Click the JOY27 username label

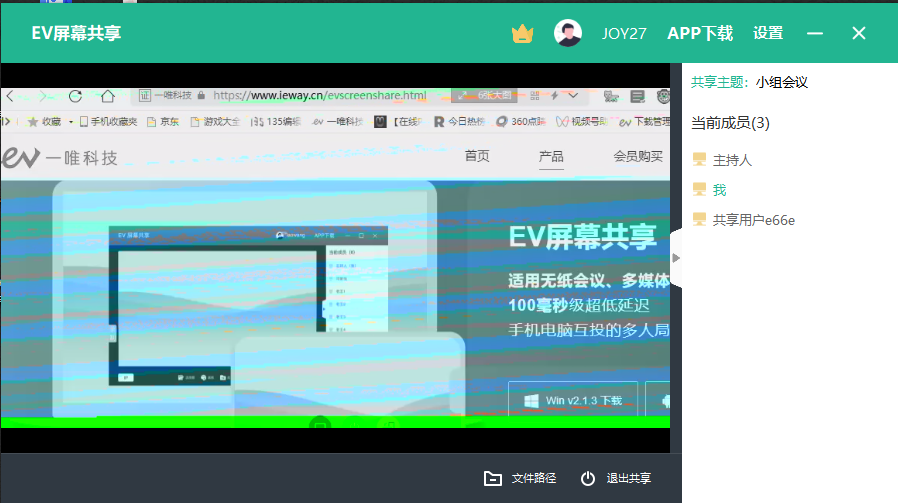coord(624,33)
